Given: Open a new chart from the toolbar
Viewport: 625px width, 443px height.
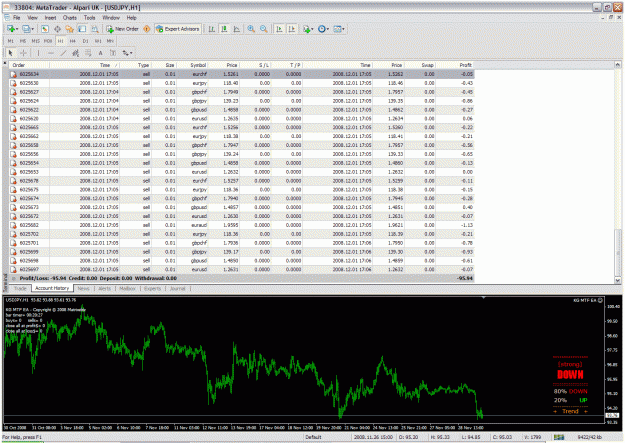Looking at the screenshot, I should (x=11, y=29).
